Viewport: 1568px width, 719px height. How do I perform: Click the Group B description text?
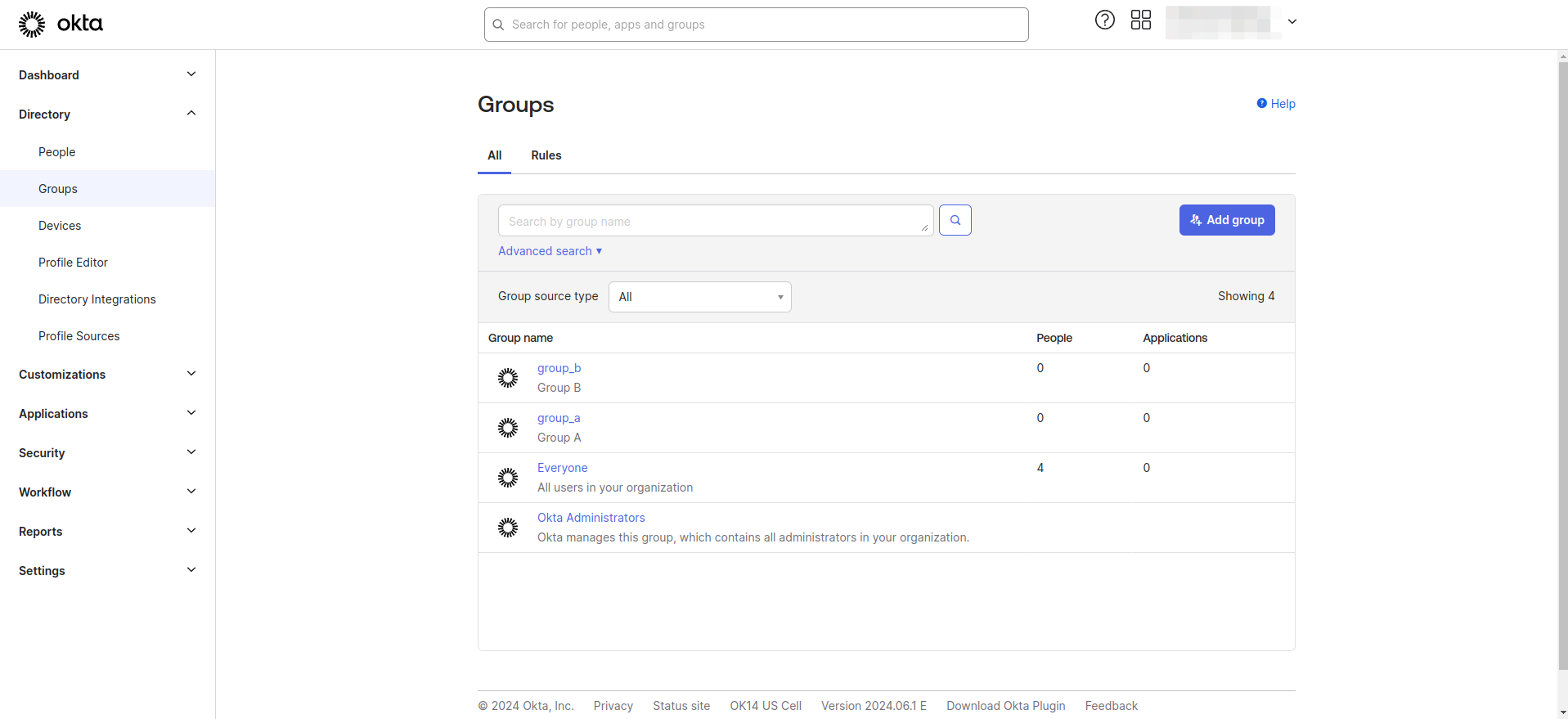559,388
